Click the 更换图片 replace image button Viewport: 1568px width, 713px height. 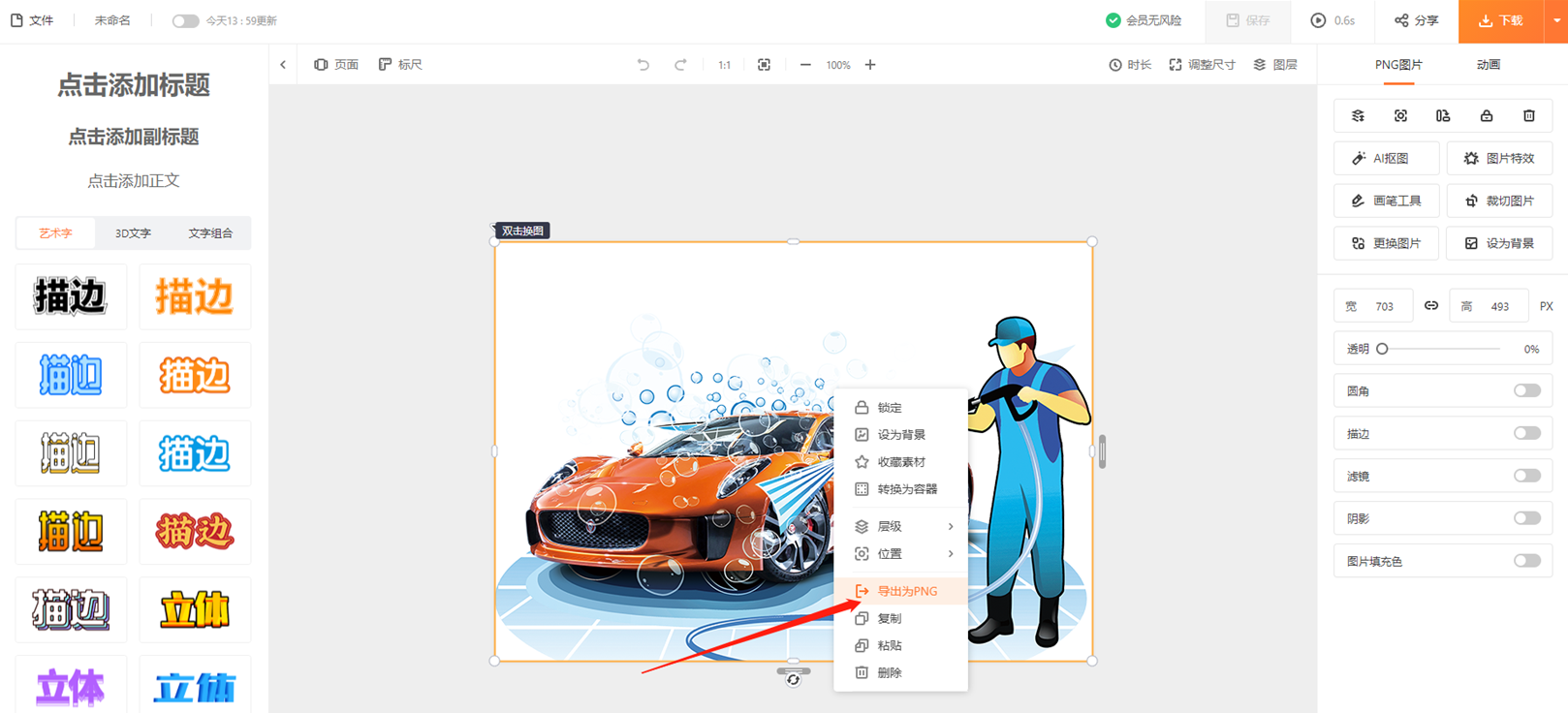pyautogui.click(x=1387, y=243)
